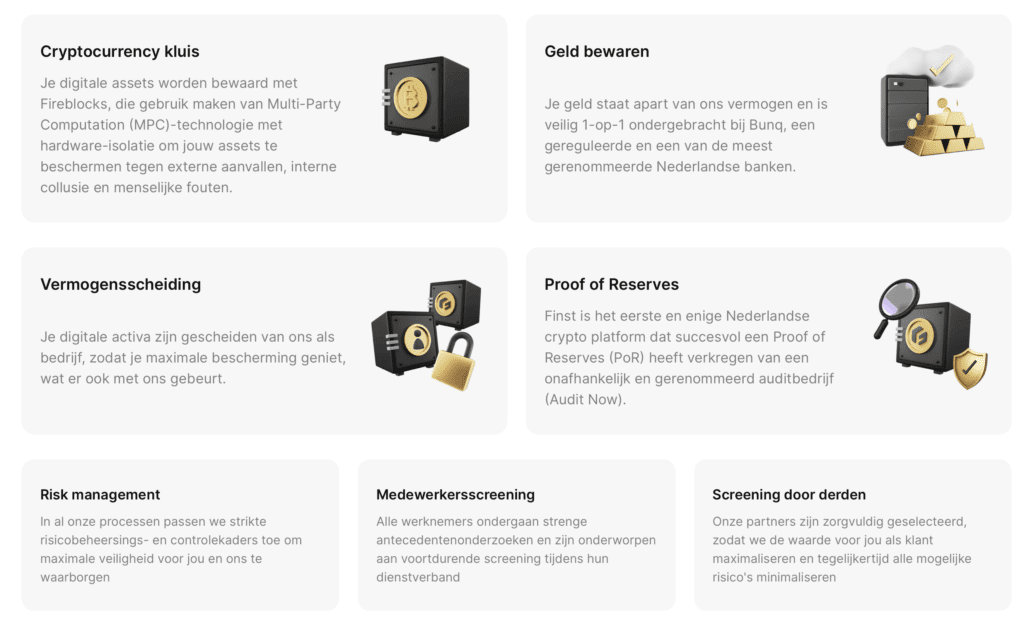Select the Cryptocurrency kluis heading
Screen dimensions: 1024x619
[120, 52]
